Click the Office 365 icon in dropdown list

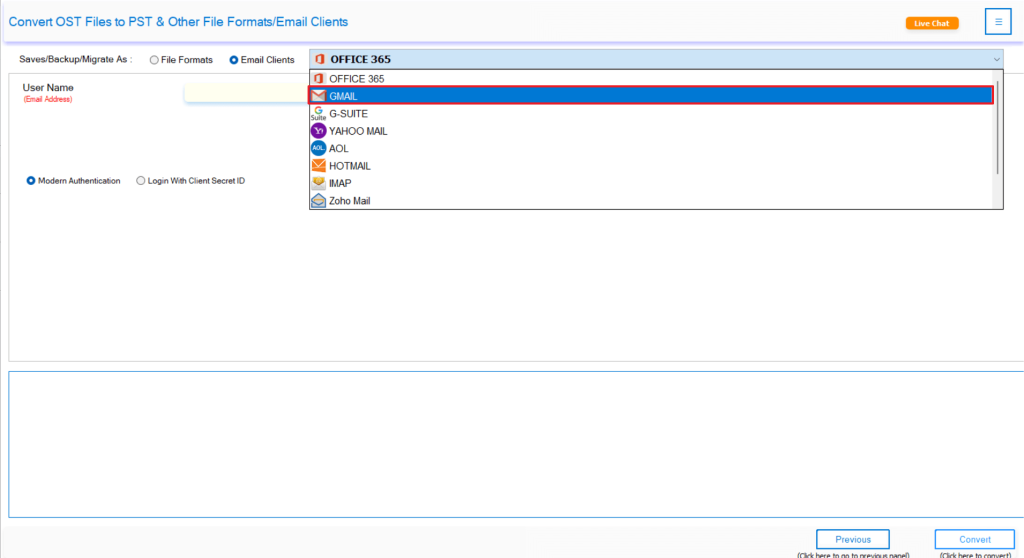(x=318, y=78)
